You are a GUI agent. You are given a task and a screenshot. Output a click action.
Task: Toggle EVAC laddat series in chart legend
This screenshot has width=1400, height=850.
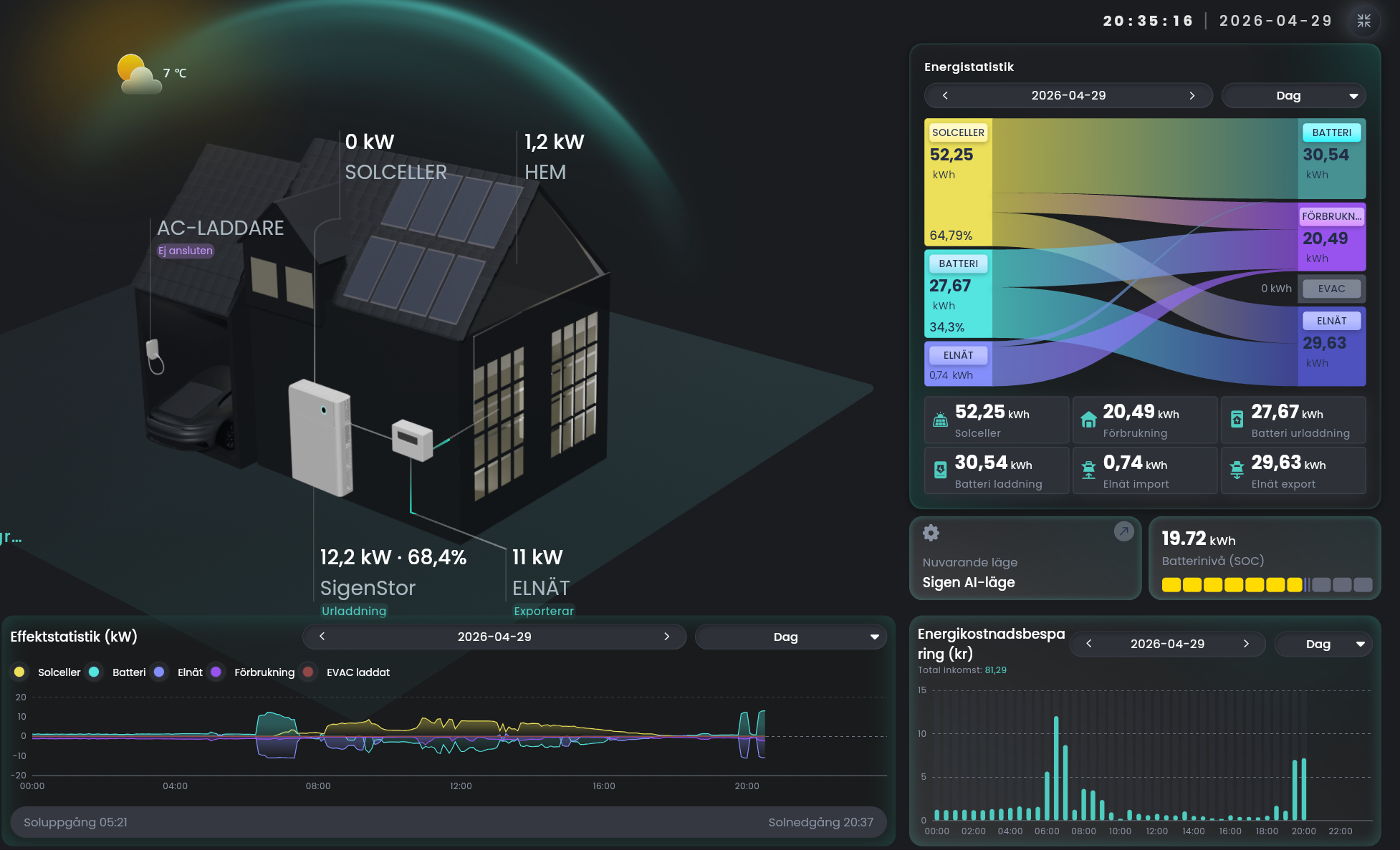tap(346, 672)
